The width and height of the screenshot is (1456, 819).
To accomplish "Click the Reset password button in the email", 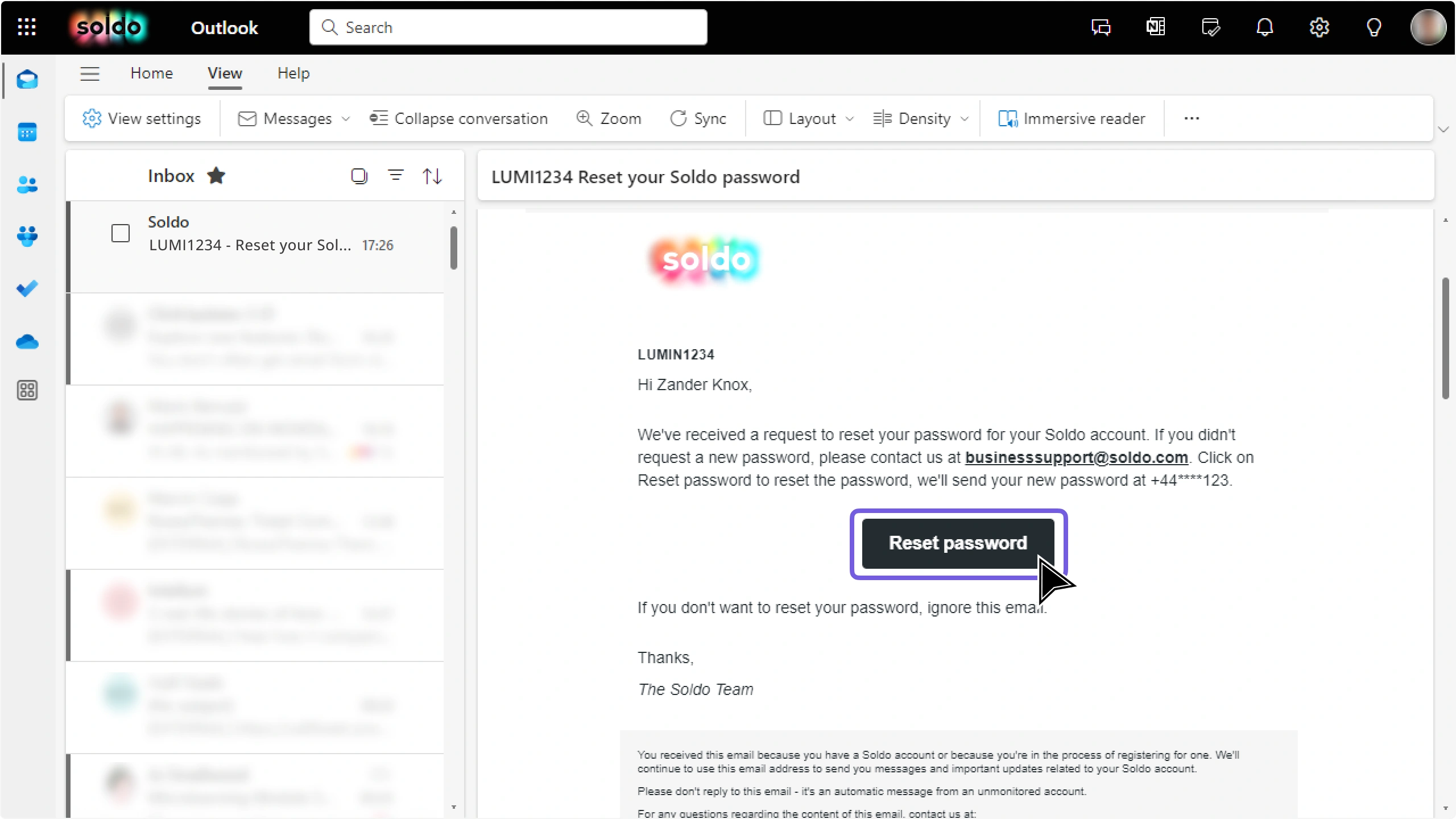I will tap(957, 543).
